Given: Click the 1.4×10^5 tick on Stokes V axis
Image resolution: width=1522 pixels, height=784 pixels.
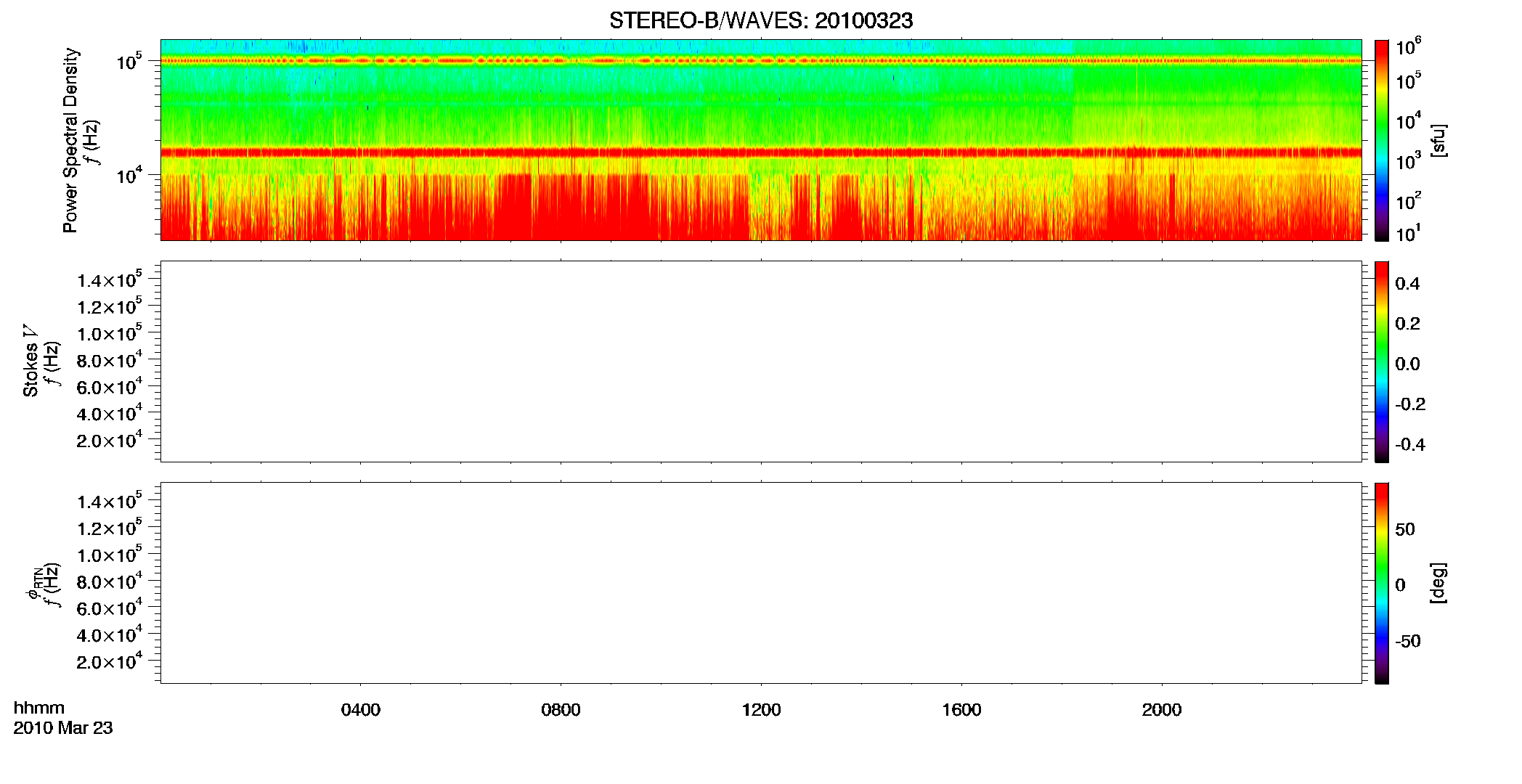Looking at the screenshot, I should (109, 279).
